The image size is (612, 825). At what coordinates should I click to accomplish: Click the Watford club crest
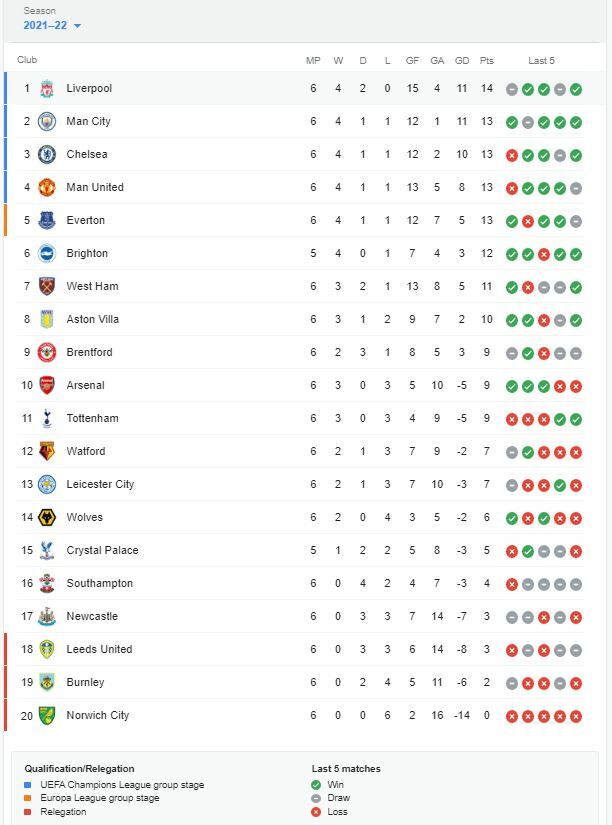[47, 452]
